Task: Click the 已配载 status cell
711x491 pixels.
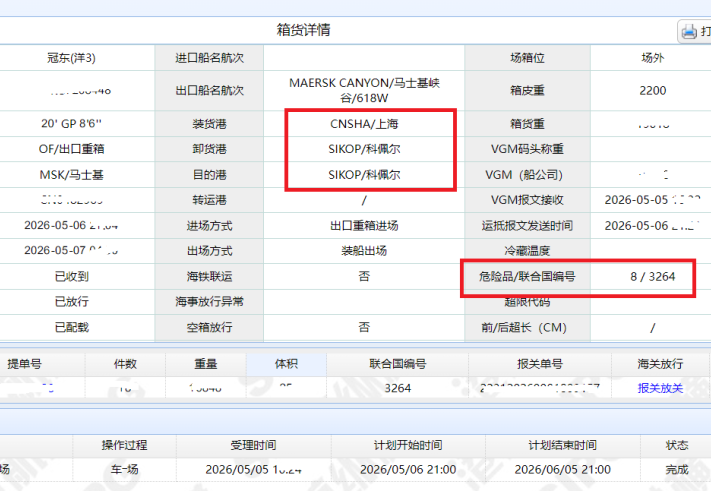Action: click(x=71, y=327)
